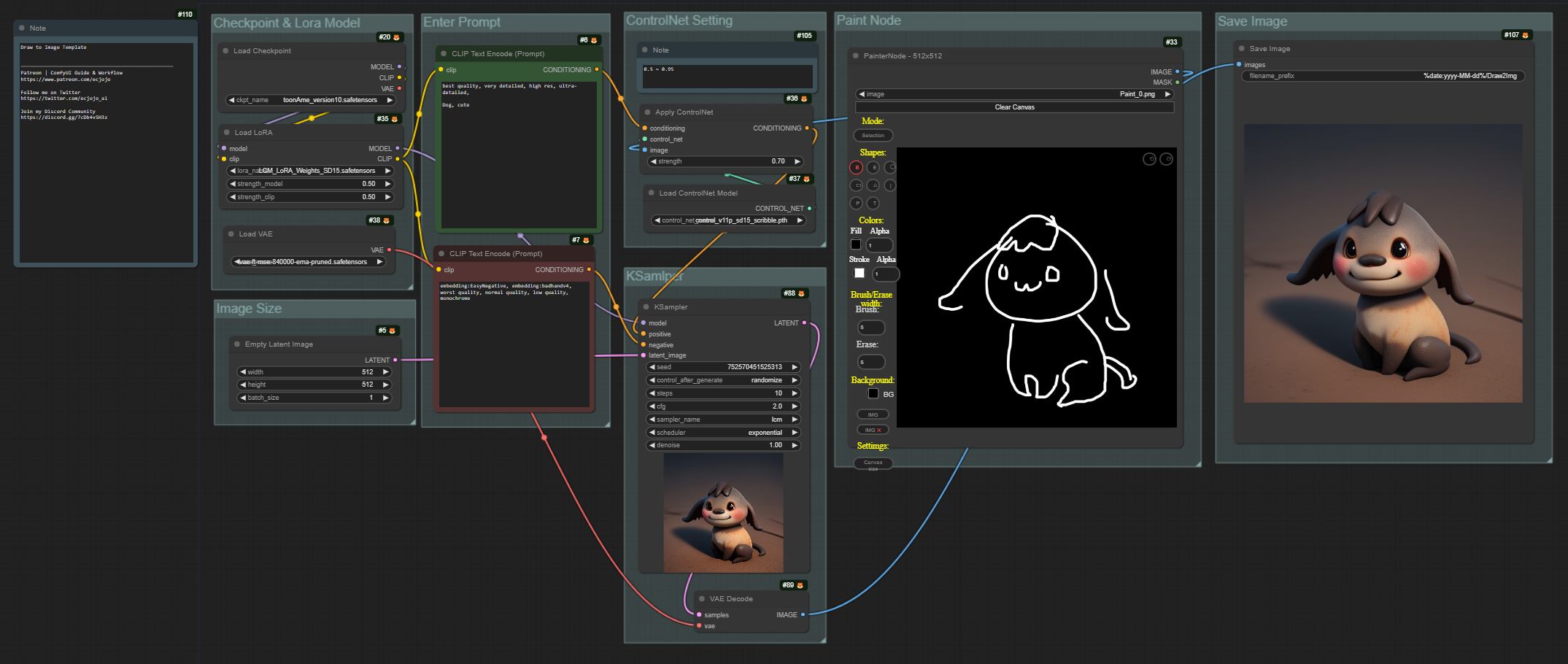The height and width of the screenshot is (664, 1568).
Task: Open the Stroke white color swatch
Action: click(860, 273)
